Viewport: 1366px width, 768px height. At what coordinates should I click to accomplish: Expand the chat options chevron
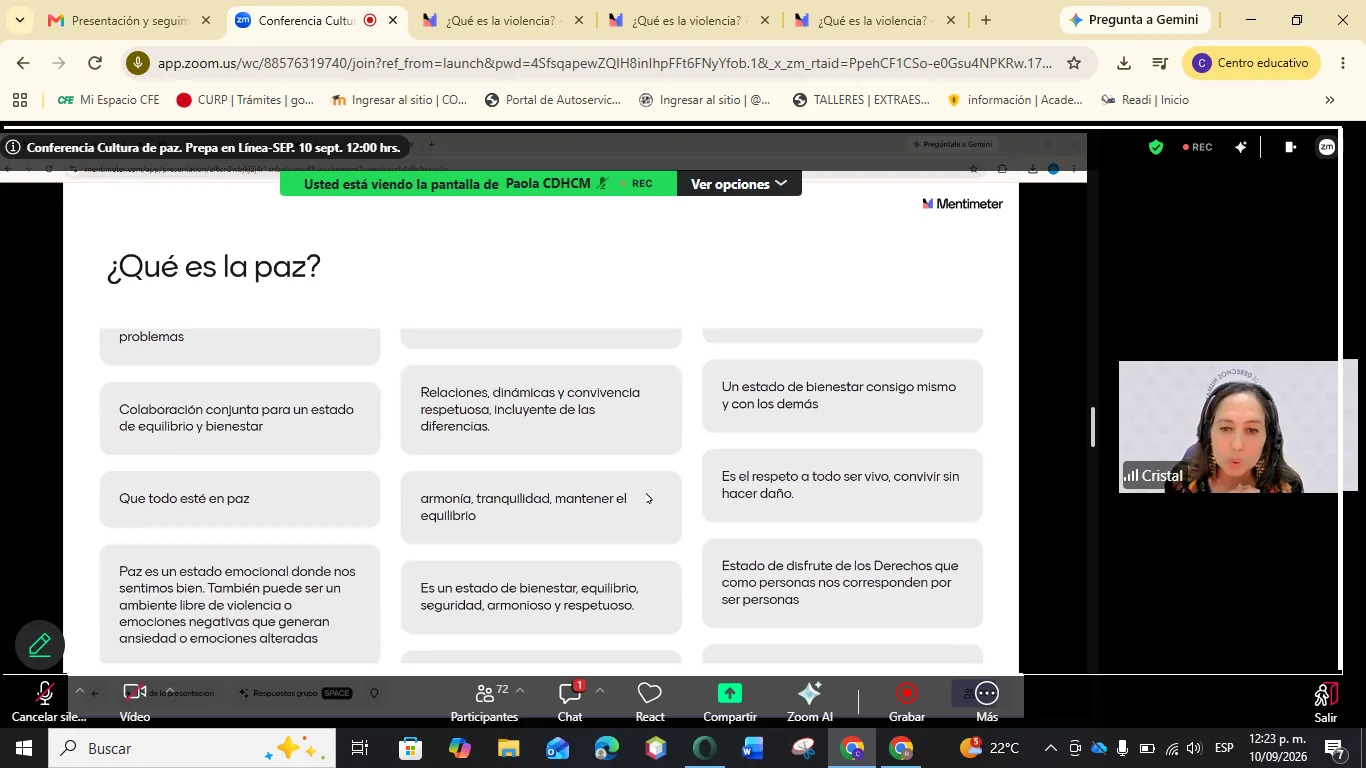coord(600,691)
